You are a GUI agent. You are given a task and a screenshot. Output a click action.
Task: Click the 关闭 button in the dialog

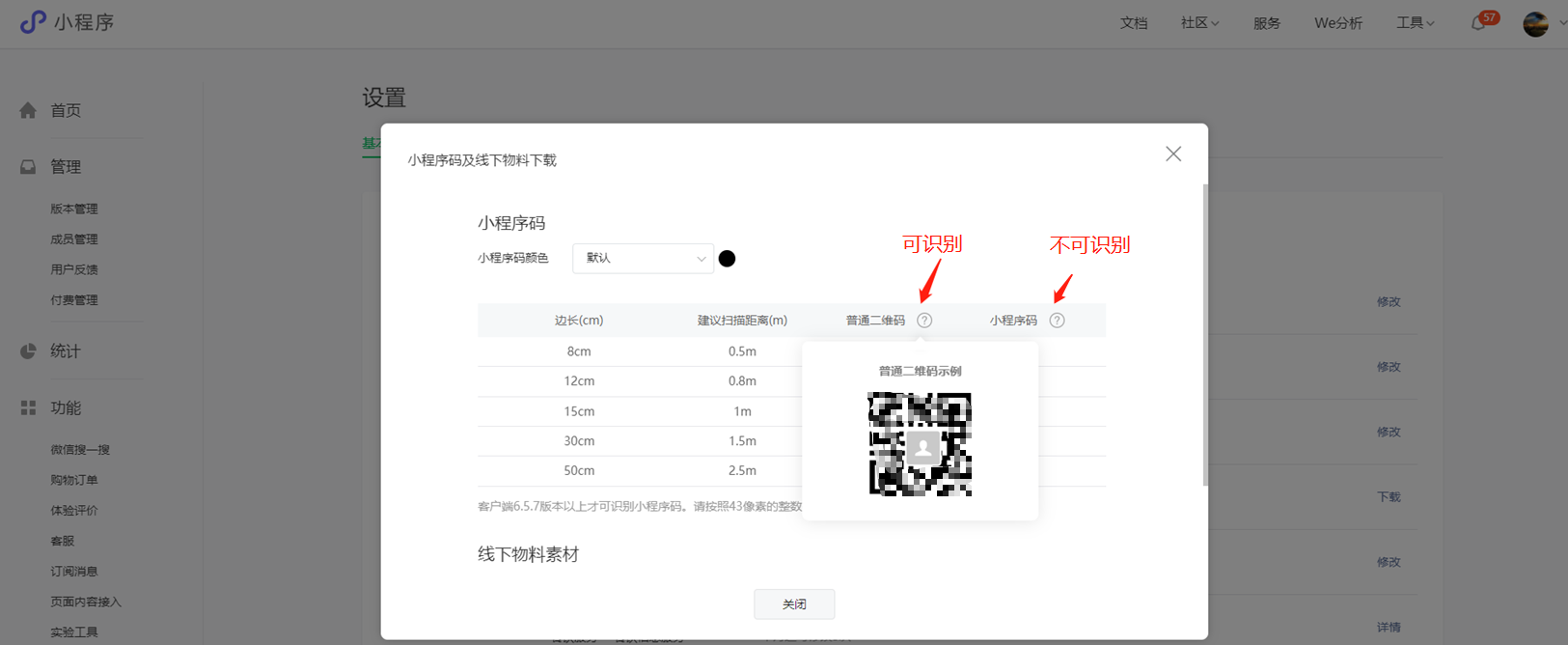tap(794, 604)
